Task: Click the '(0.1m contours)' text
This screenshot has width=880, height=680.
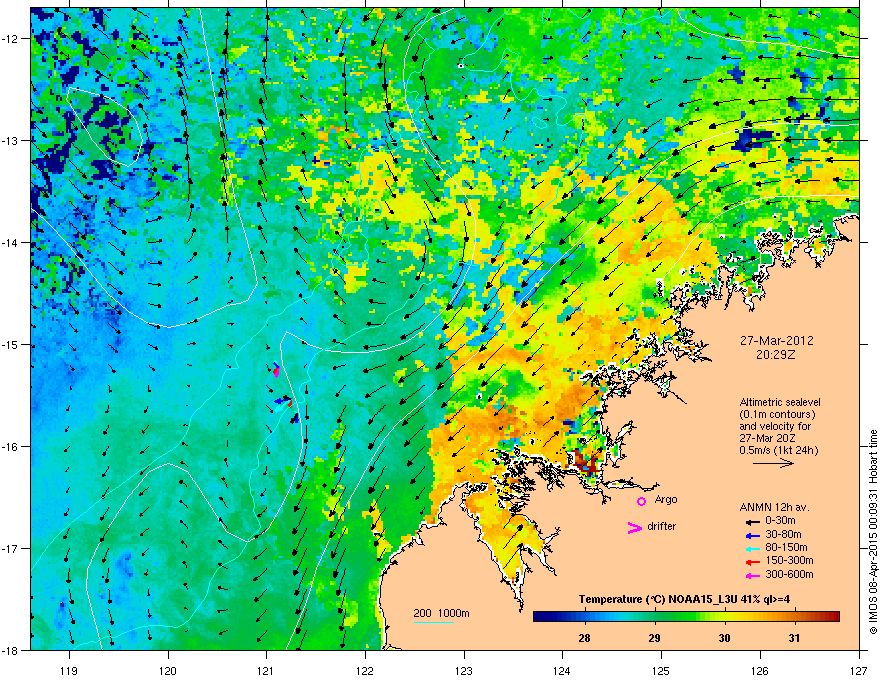Action: 777,415
